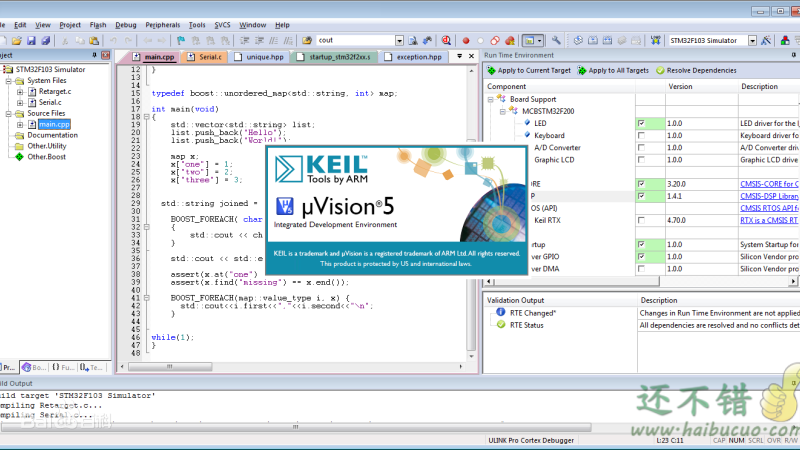Collapse the Source Files group

click(x=6, y=114)
